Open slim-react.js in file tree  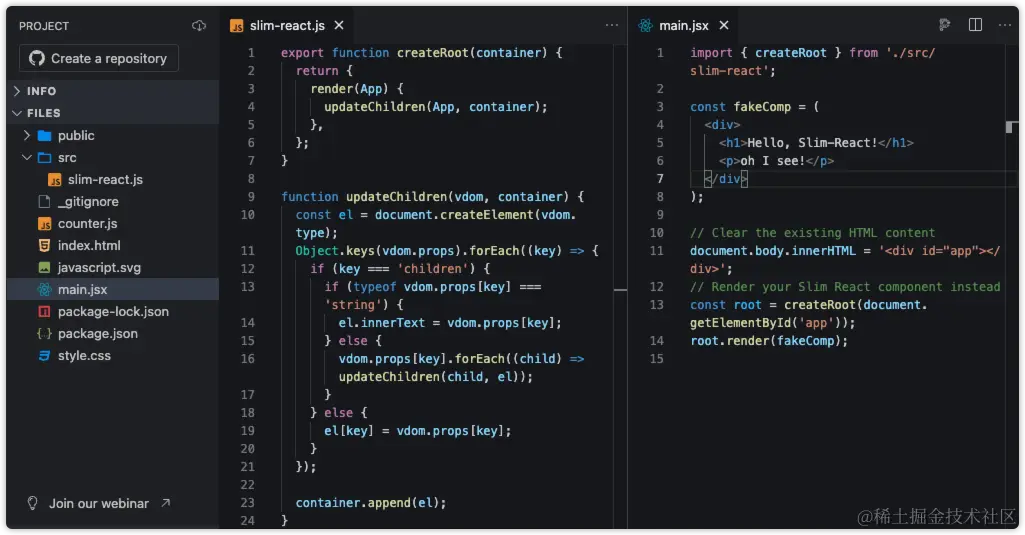click(x=105, y=179)
